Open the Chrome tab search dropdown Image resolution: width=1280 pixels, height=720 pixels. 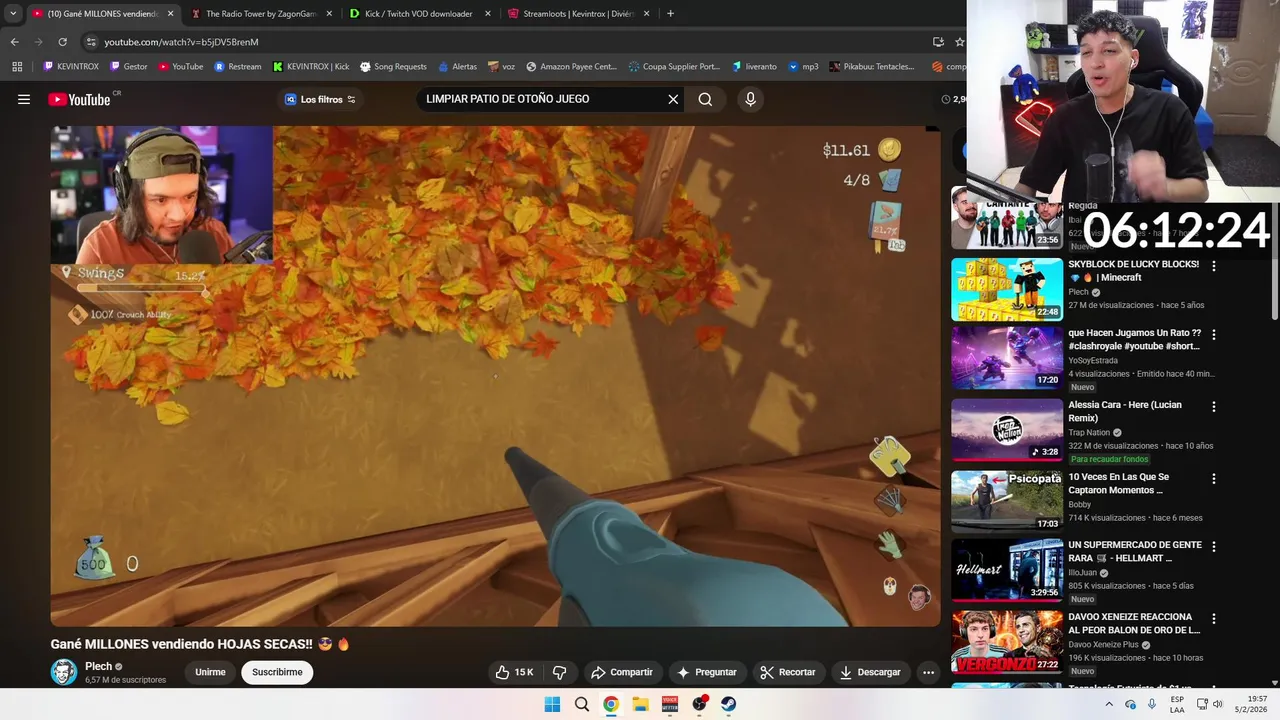point(13,14)
